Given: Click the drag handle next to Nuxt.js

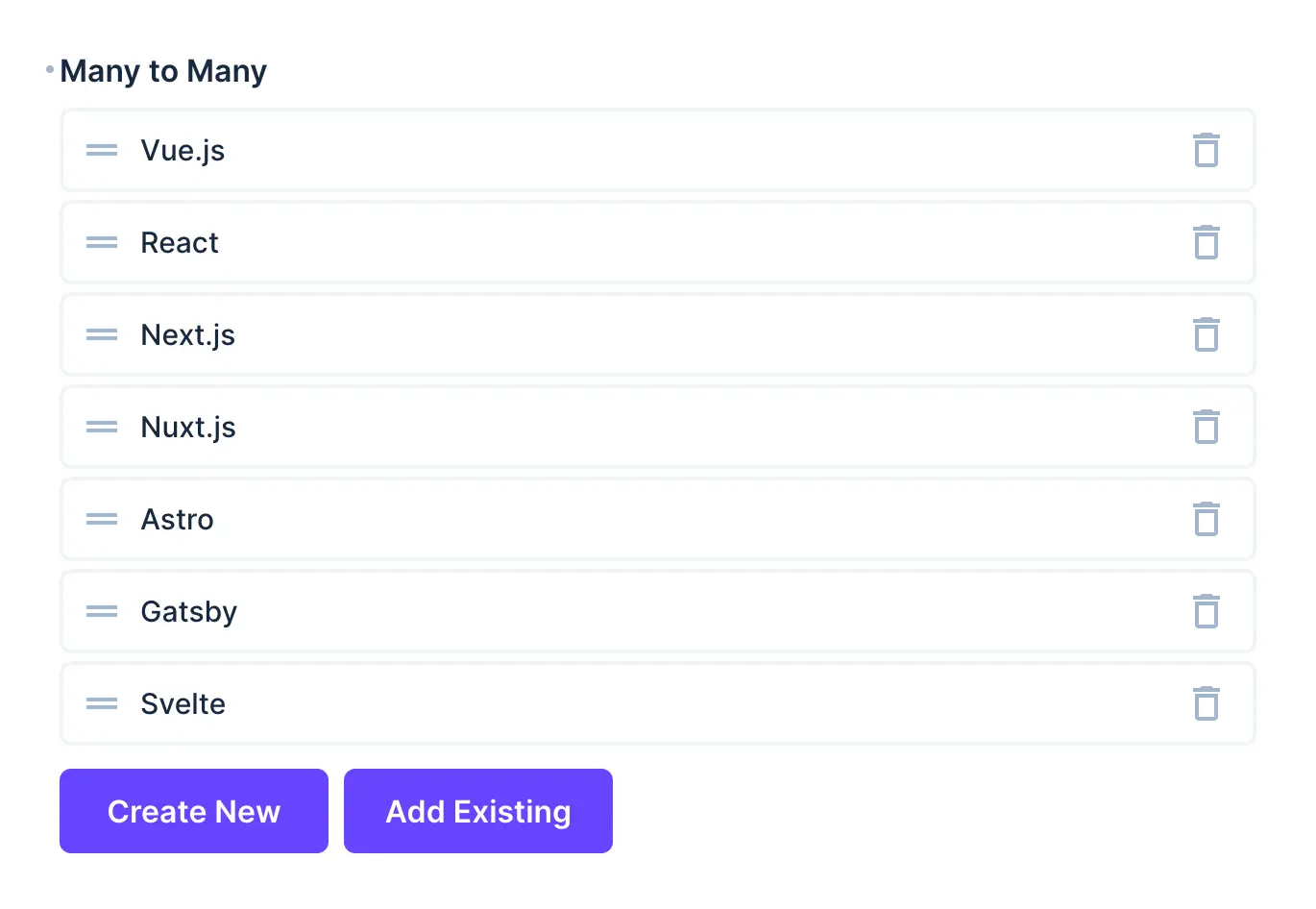Looking at the screenshot, I should pos(101,427).
